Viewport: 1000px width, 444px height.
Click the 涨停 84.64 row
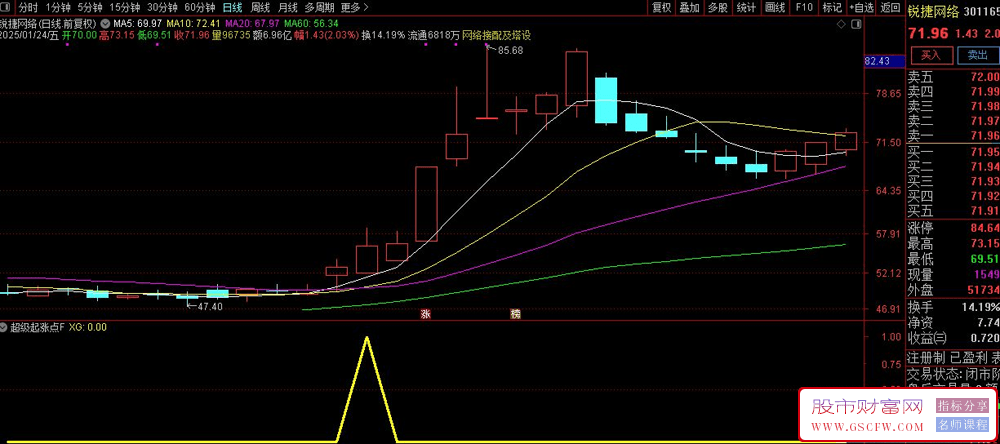click(x=953, y=228)
